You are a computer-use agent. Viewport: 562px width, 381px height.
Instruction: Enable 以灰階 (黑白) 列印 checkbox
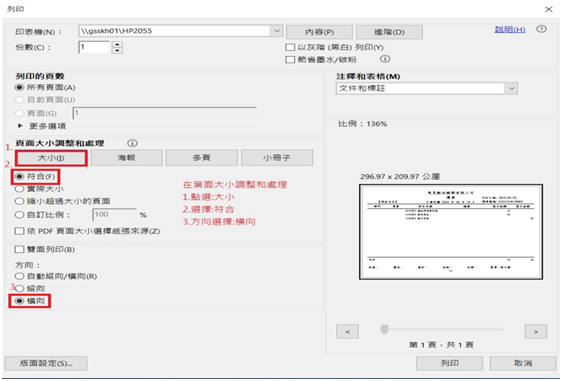tap(290, 47)
